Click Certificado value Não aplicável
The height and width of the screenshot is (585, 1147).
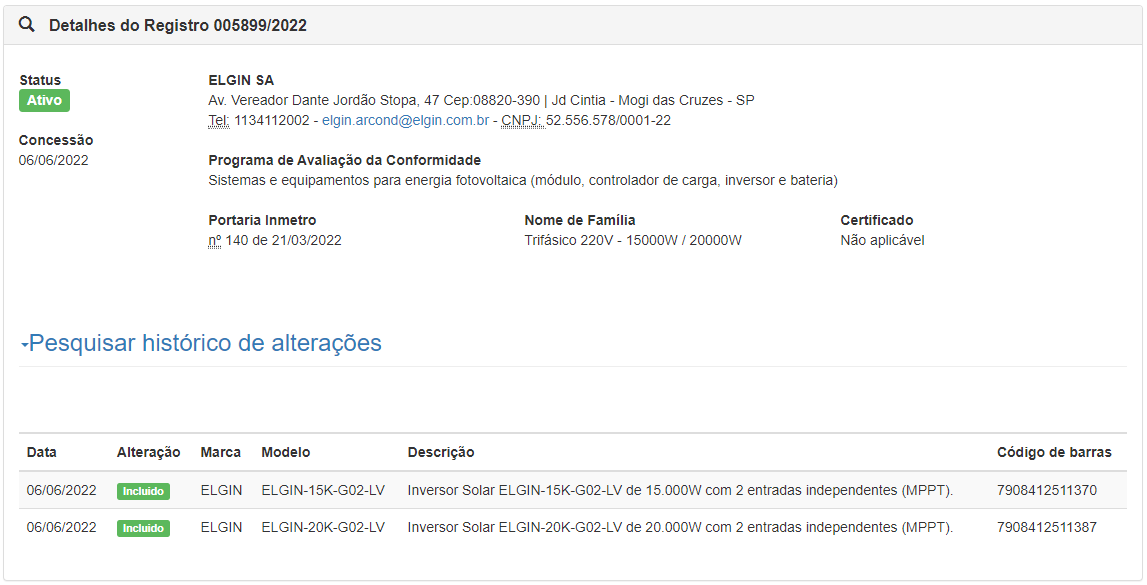pyautogui.click(x=882, y=241)
